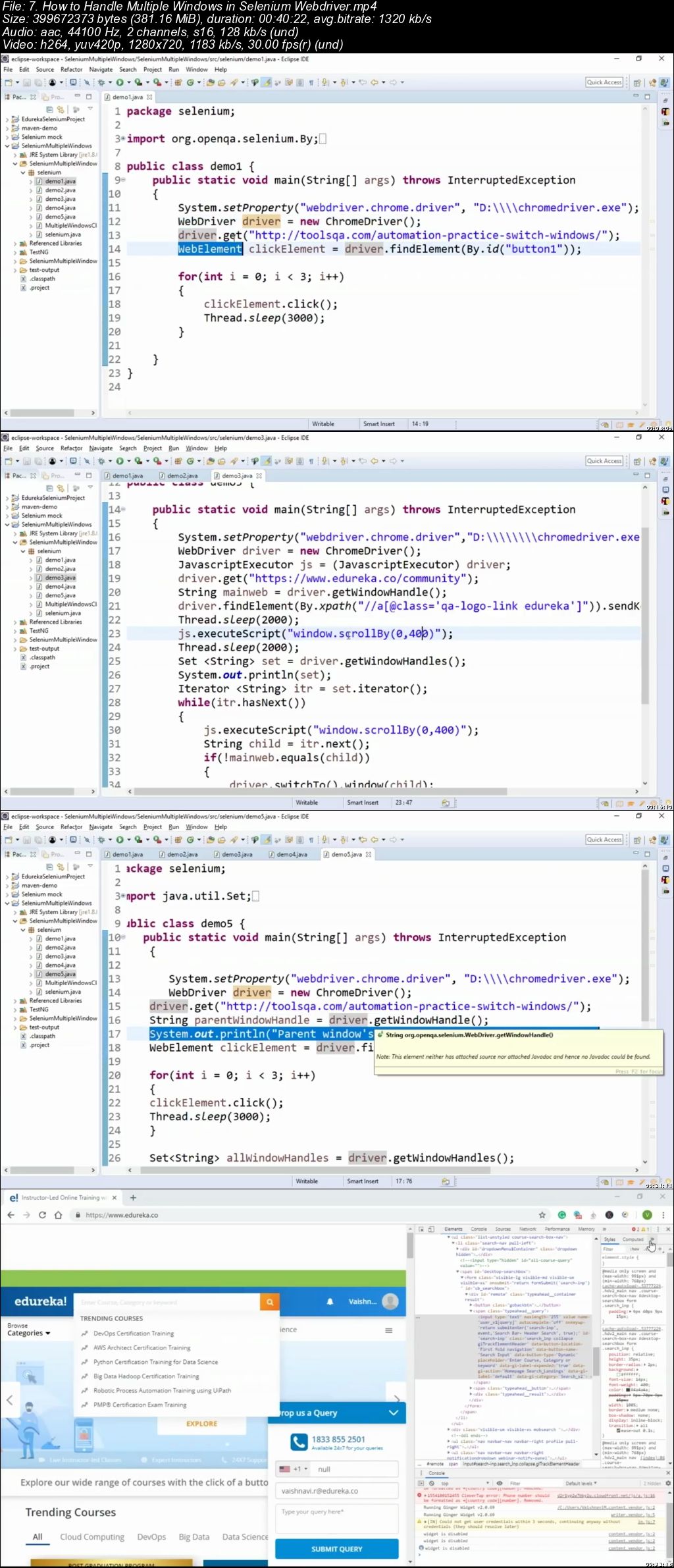The width and height of the screenshot is (674, 1568).
Task: Open the Computed styles tab
Action: coord(633,1239)
